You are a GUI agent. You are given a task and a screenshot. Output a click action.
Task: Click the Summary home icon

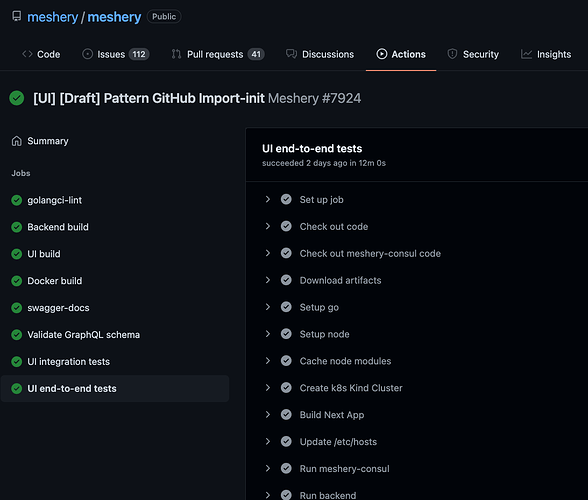[x=16, y=141]
